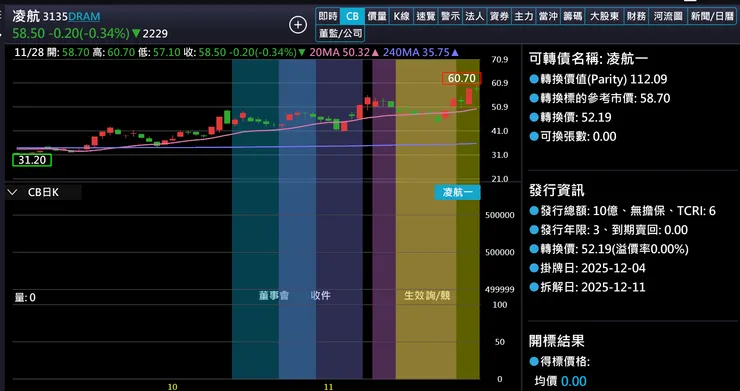Click the 240MA 35.75 indicator text
This screenshot has width=740, height=391.
[x=420, y=52]
